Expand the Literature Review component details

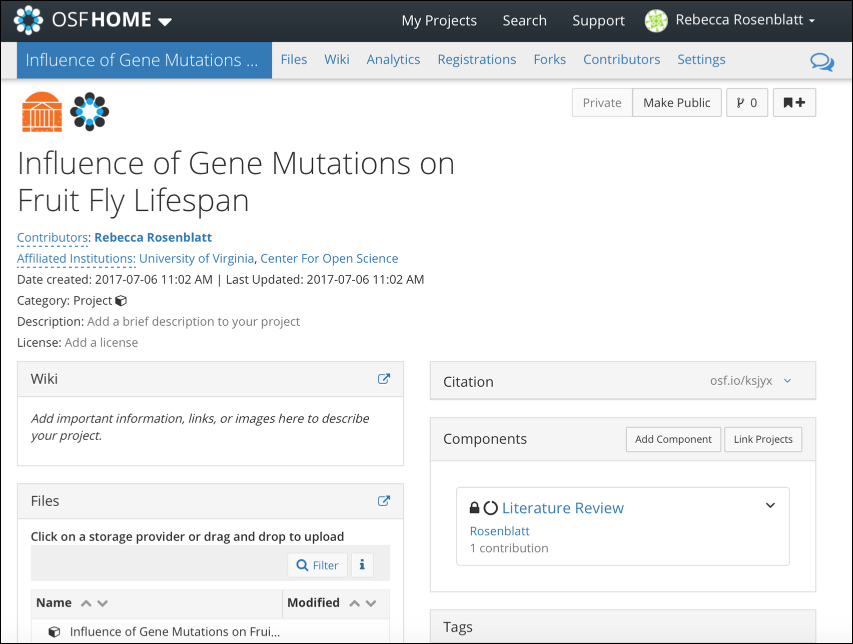pos(770,506)
